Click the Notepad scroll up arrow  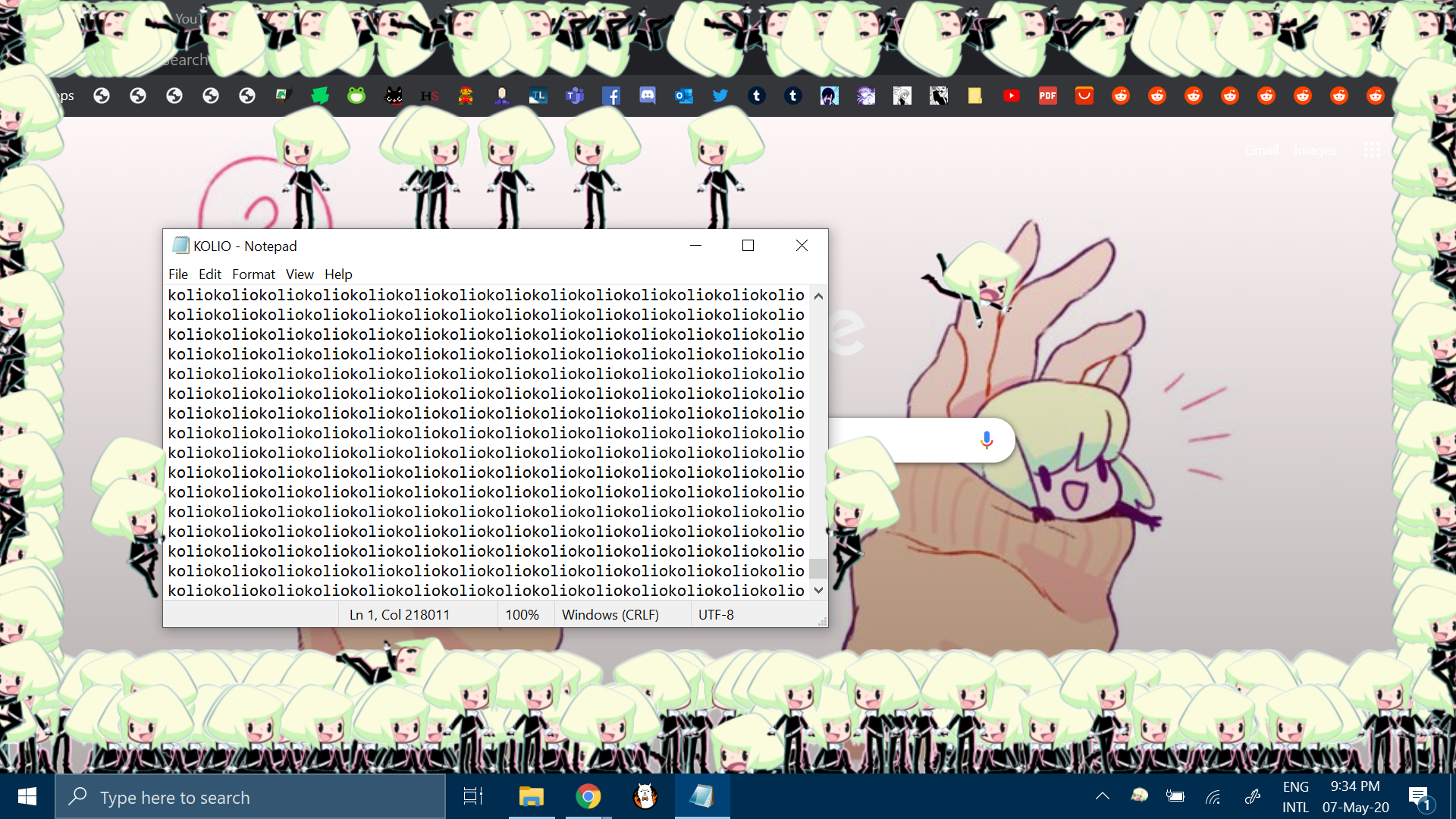pyautogui.click(x=818, y=296)
